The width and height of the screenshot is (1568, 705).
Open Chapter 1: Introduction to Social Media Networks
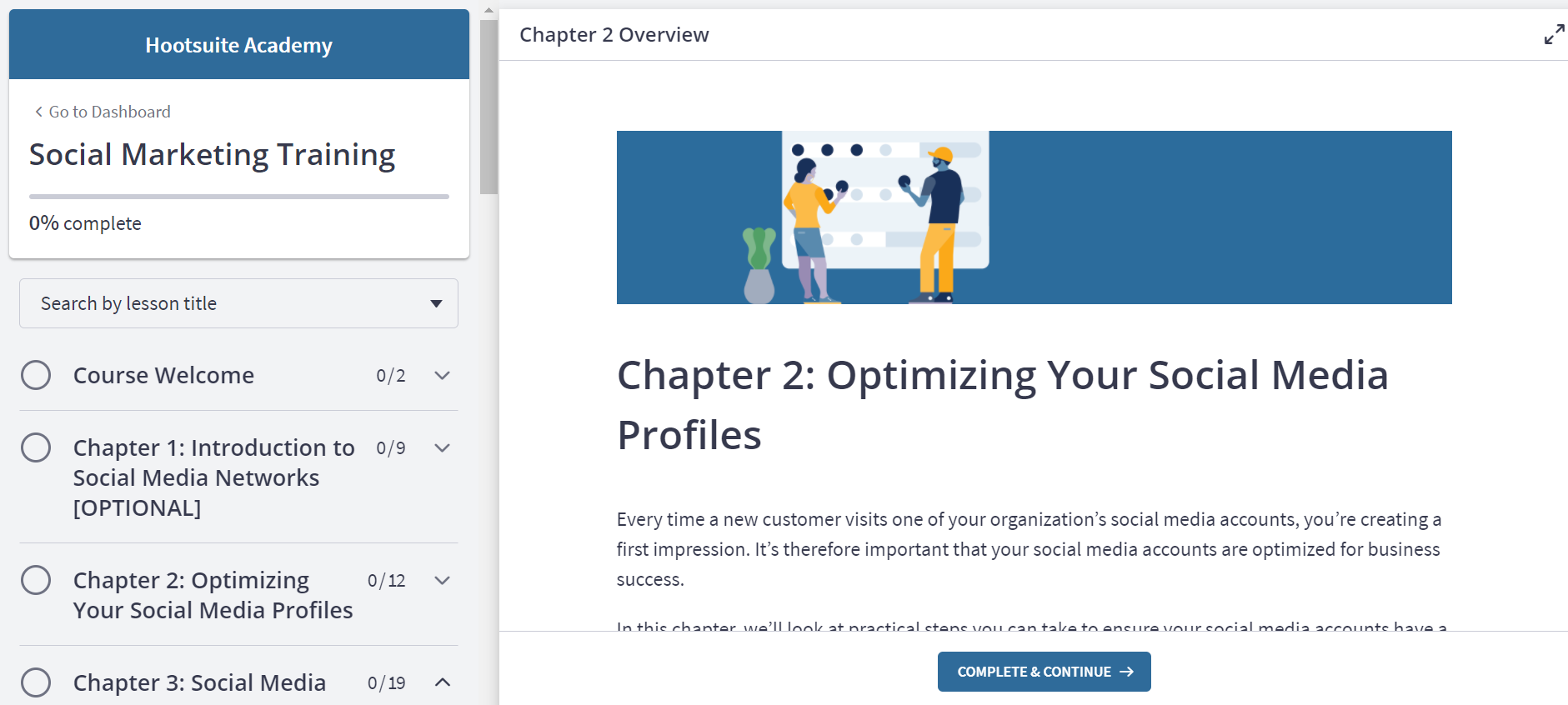213,477
